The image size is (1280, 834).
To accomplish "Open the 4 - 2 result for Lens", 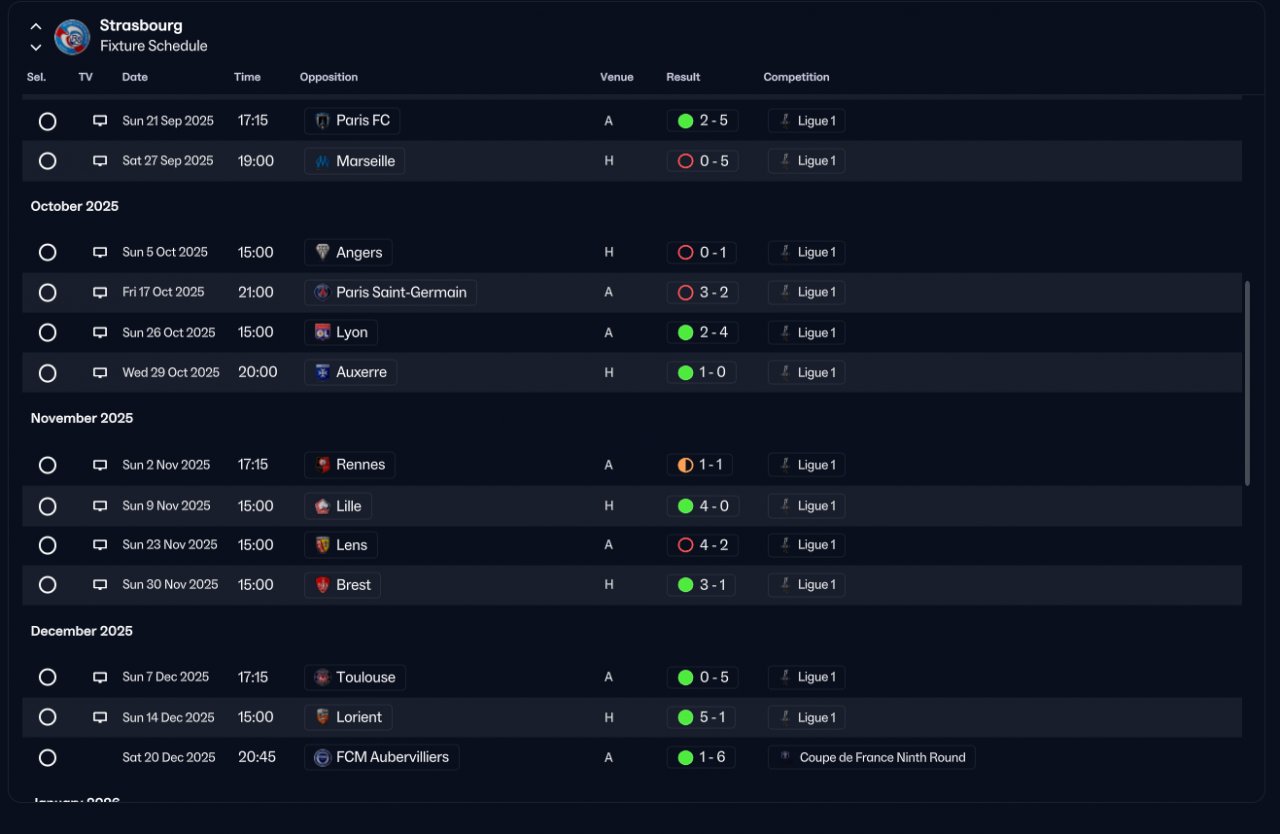I will pyautogui.click(x=702, y=545).
